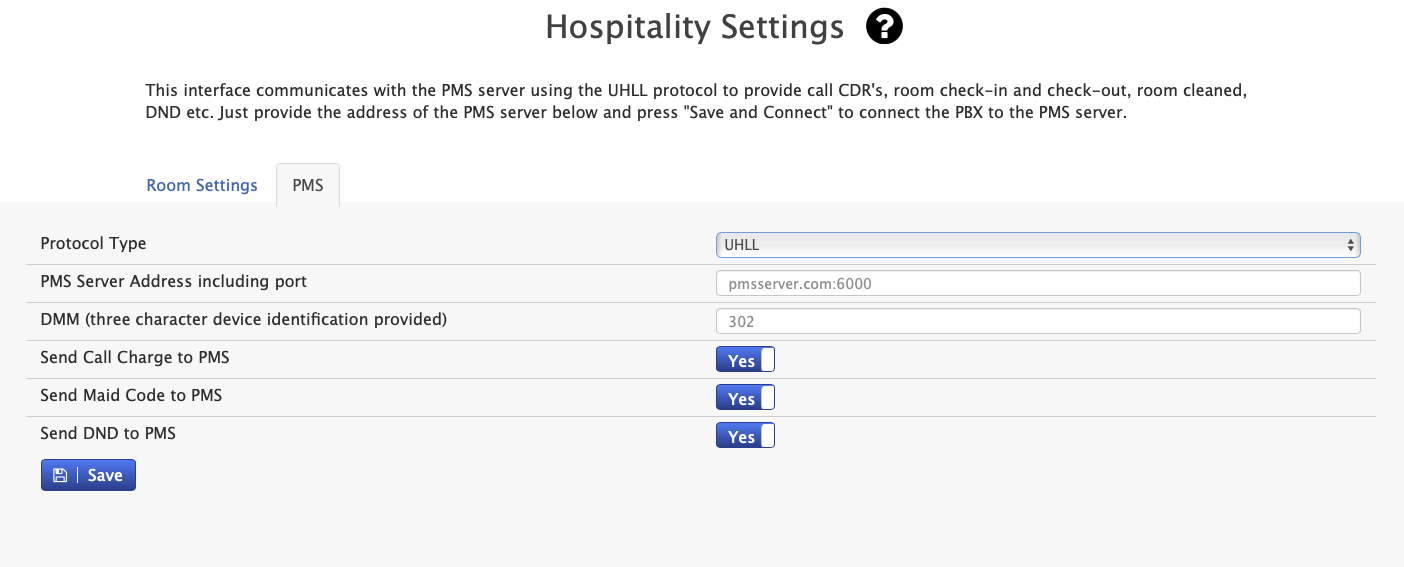
Task: Click the DMM device identification field
Action: (x=1038, y=321)
